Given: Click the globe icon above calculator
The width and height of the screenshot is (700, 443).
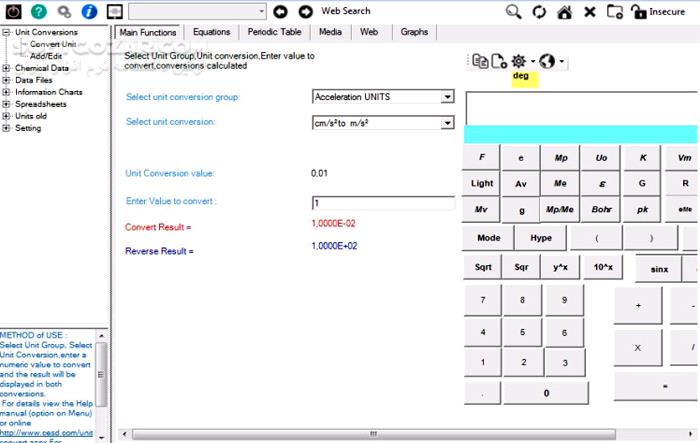Looking at the screenshot, I should [x=547, y=61].
